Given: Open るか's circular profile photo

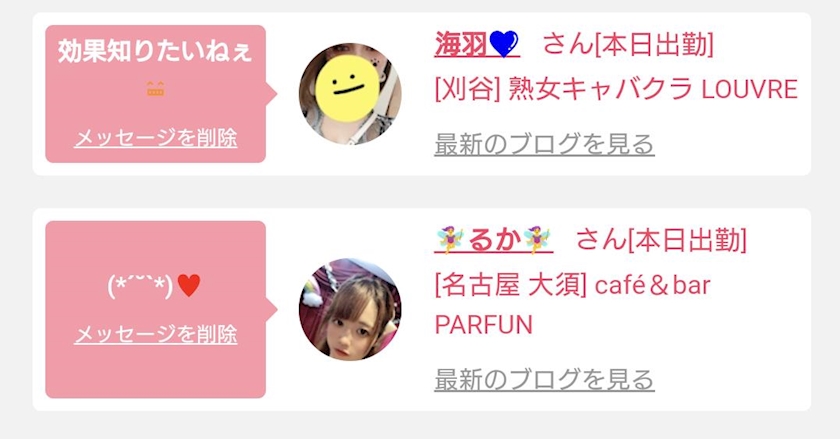Looking at the screenshot, I should [350, 309].
